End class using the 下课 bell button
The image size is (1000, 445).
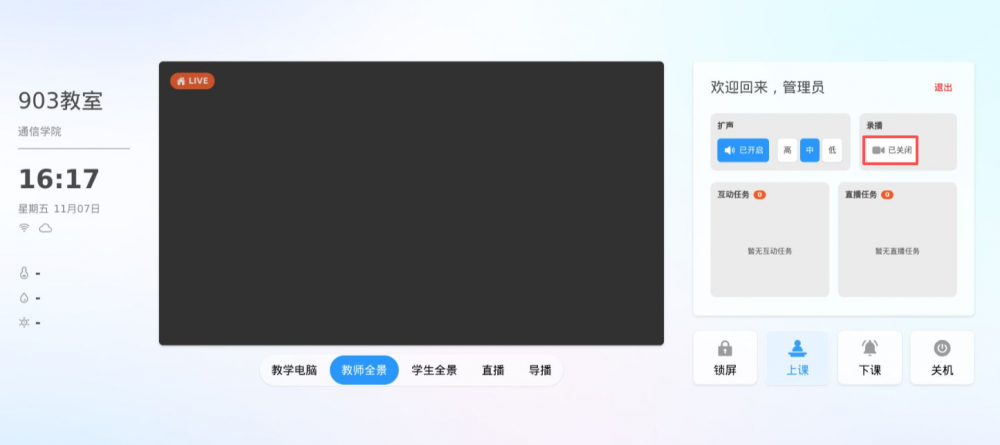[870, 357]
